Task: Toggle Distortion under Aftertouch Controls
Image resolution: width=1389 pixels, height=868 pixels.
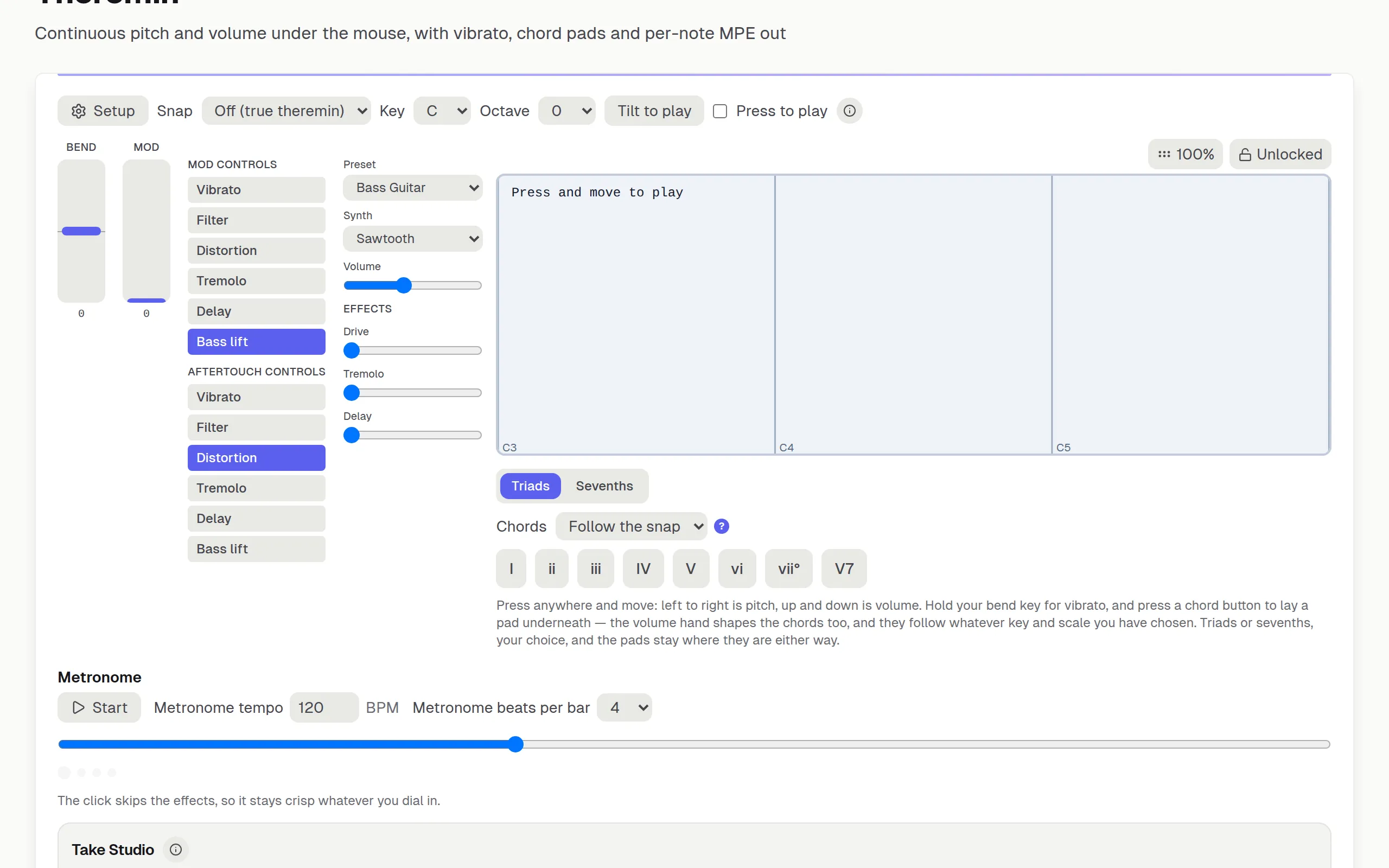Action: click(x=257, y=458)
